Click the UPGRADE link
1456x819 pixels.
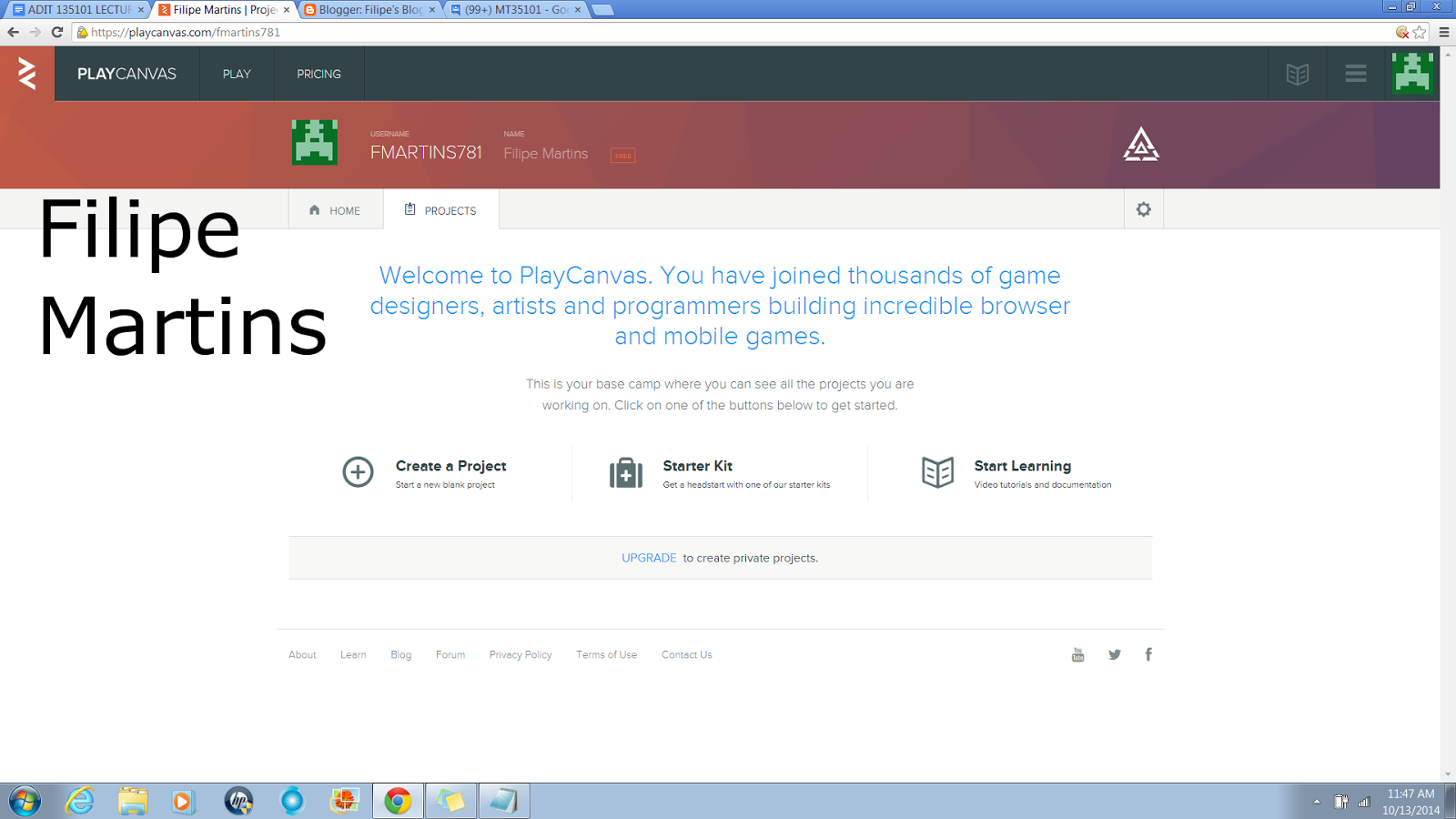click(649, 558)
